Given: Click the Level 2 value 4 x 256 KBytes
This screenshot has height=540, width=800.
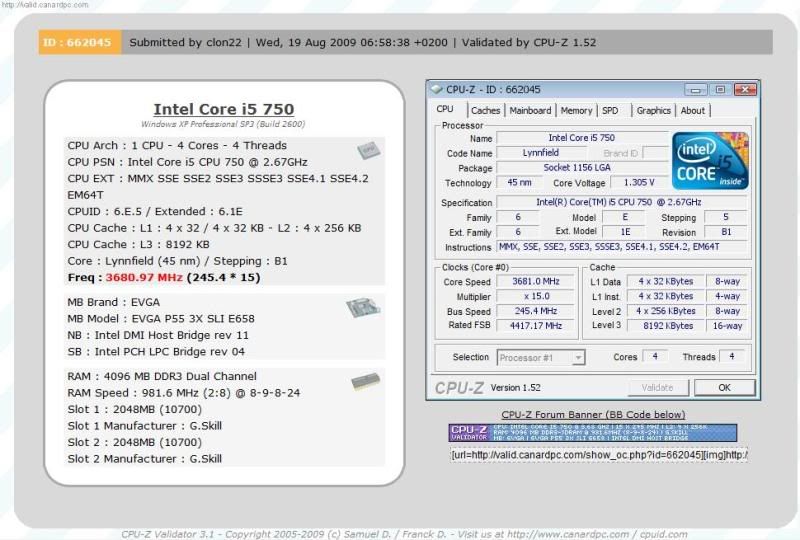Looking at the screenshot, I should (666, 311).
